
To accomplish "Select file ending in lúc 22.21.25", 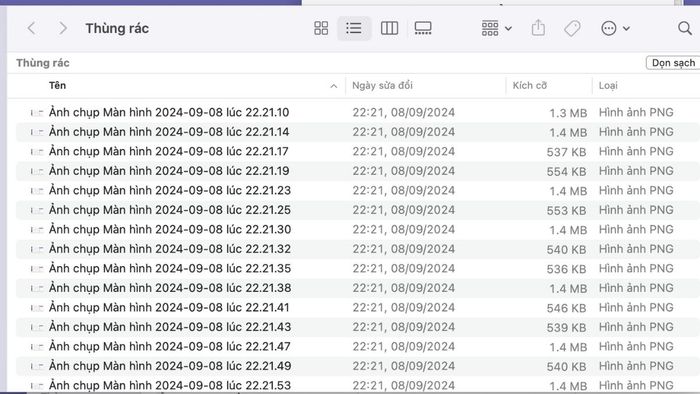I will 170,210.
